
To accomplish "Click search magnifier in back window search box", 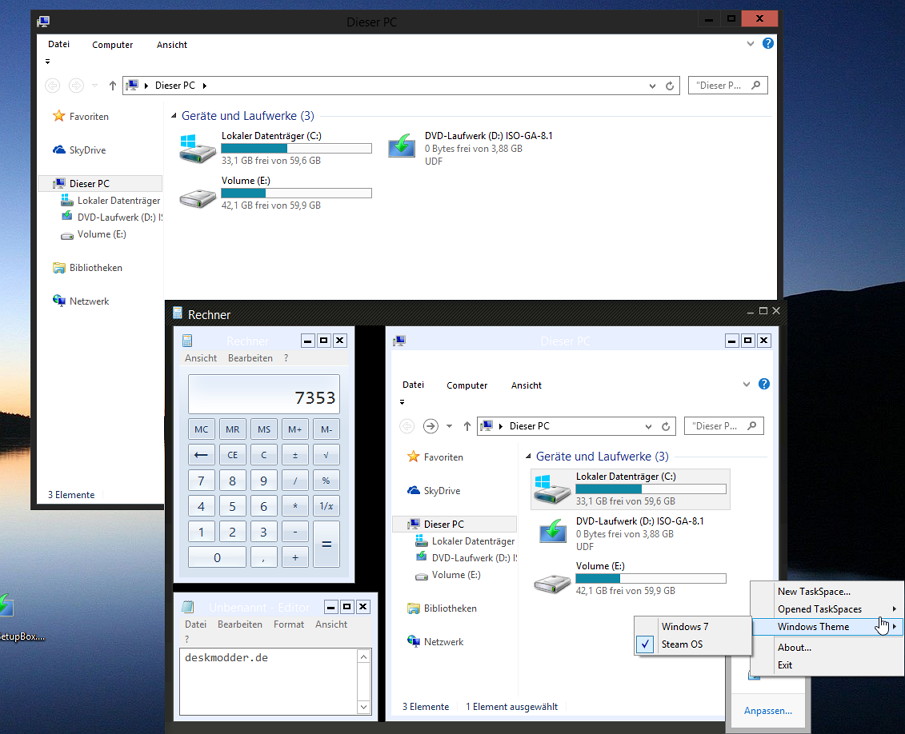I will click(x=756, y=85).
